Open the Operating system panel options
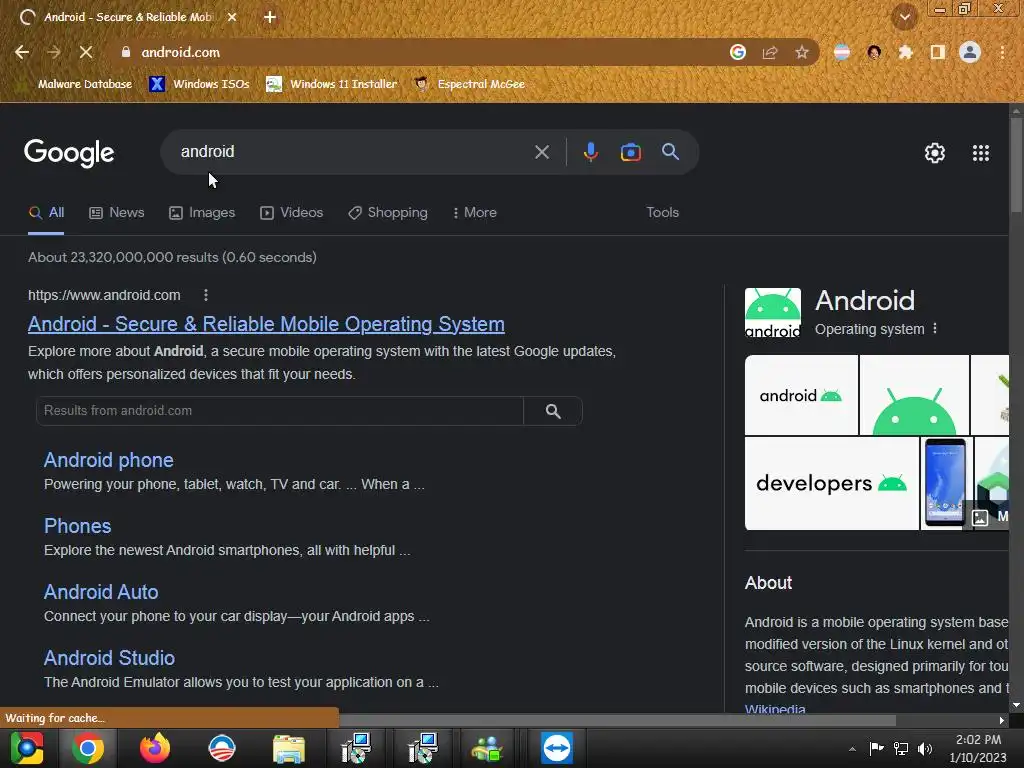The height and width of the screenshot is (768, 1024). 935,328
